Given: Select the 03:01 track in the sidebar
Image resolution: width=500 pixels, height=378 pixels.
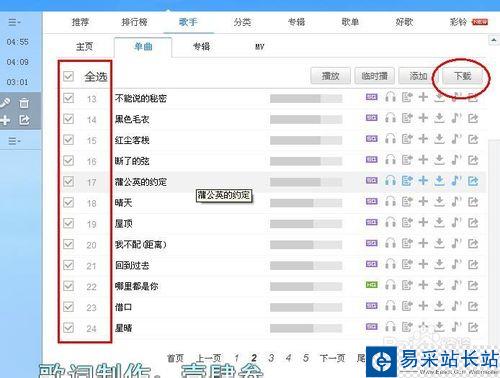Looking at the screenshot, I should pyautogui.click(x=18, y=82).
